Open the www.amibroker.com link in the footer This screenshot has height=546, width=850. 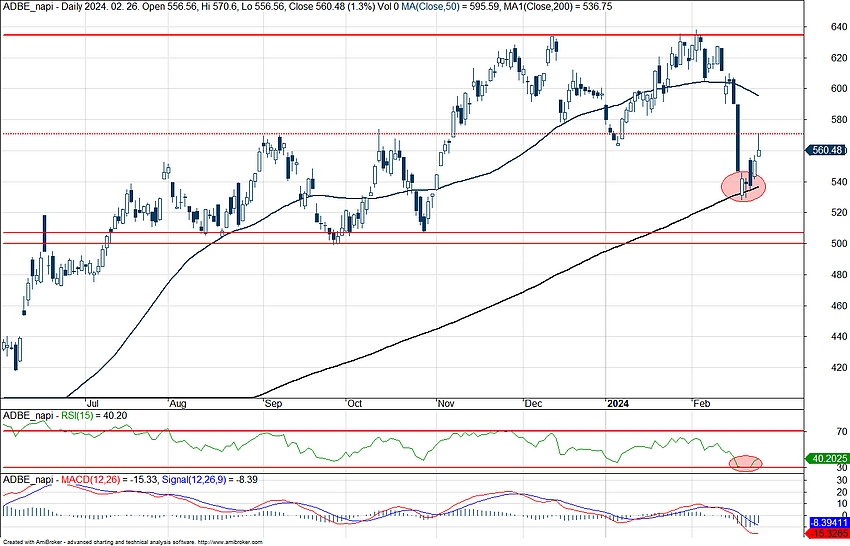click(x=231, y=542)
